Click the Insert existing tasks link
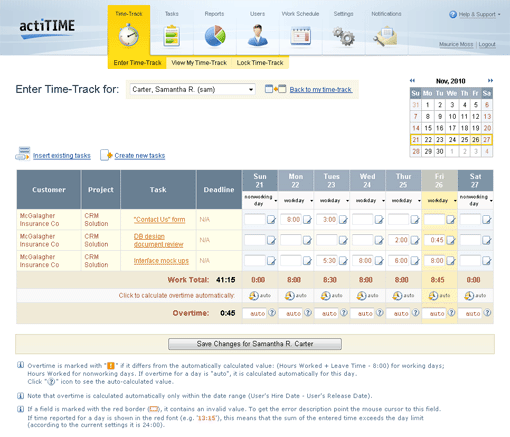Screen dimensions: 510x437 pyautogui.click(x=62, y=156)
